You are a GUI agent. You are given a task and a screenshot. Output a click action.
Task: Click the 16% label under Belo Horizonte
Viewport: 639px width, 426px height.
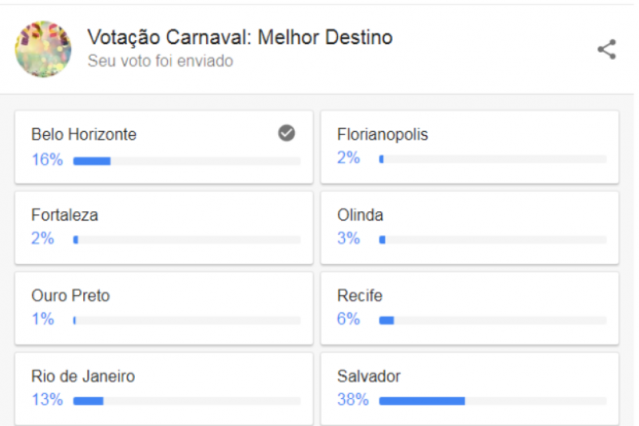(x=47, y=159)
